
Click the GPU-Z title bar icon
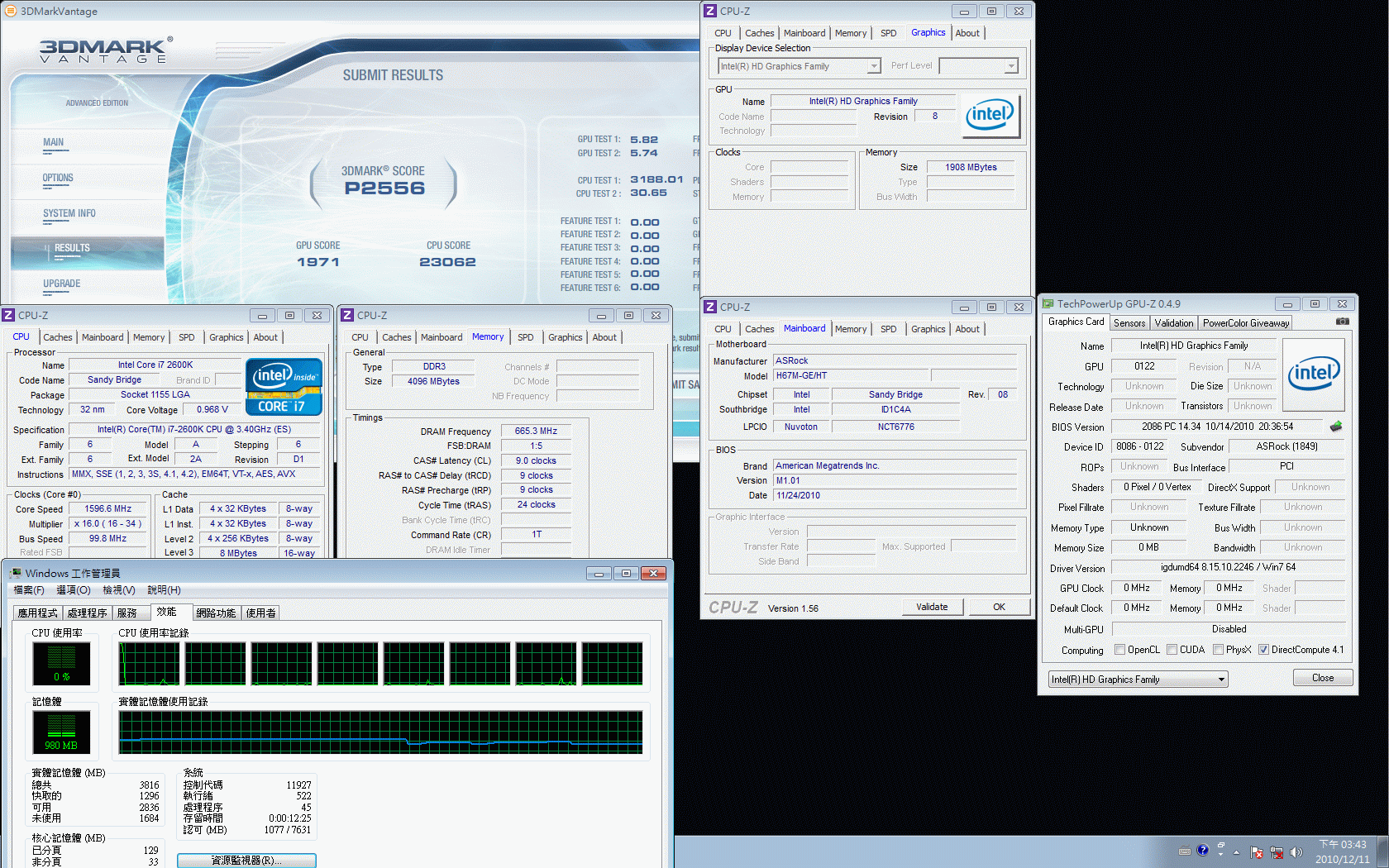pyautogui.click(x=1048, y=303)
